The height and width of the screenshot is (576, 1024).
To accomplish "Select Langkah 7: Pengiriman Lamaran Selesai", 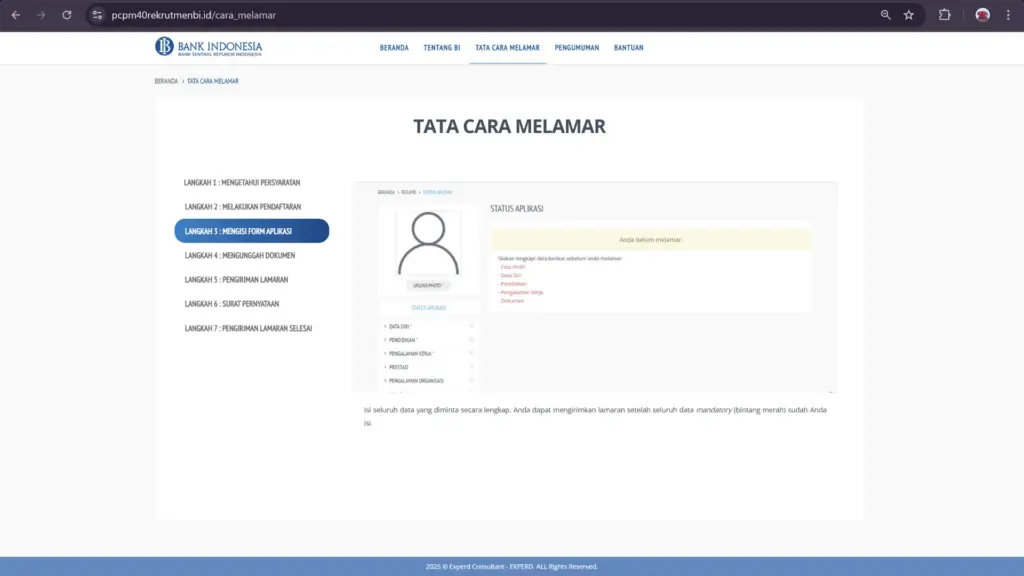I will (x=248, y=328).
